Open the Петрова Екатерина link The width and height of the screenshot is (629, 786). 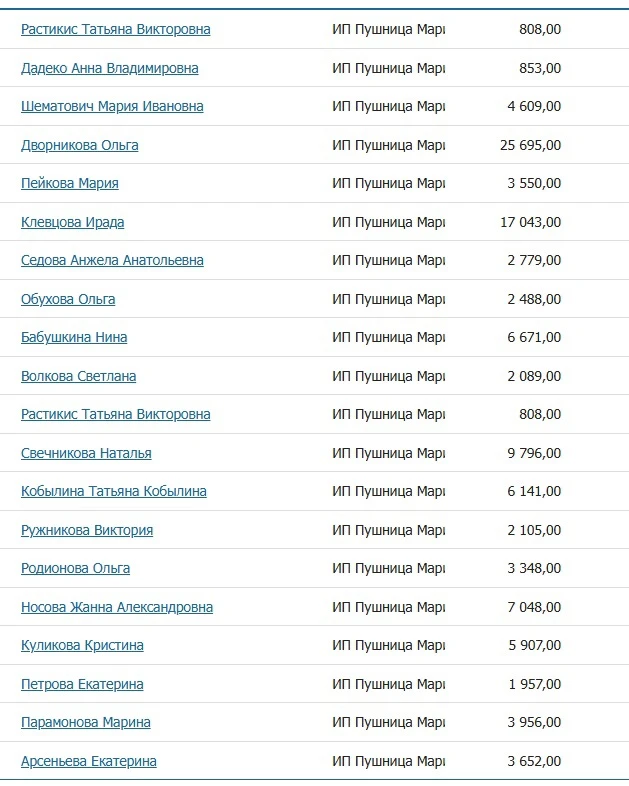82,684
